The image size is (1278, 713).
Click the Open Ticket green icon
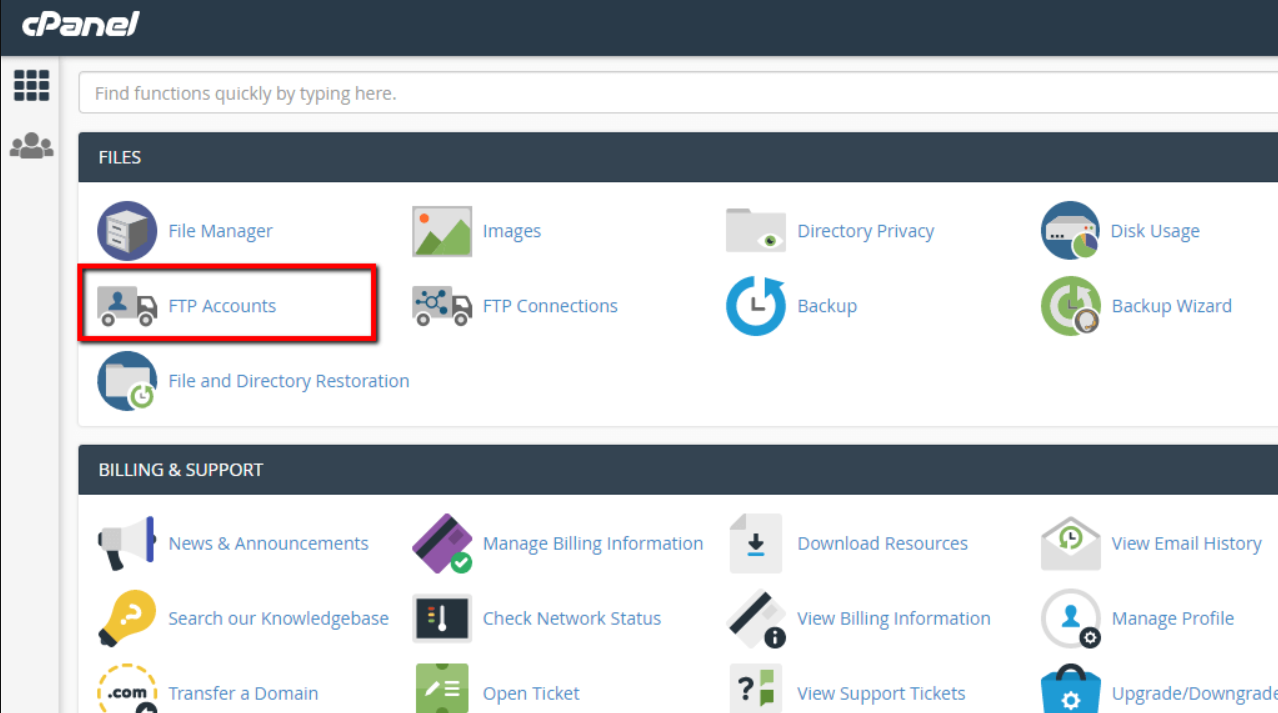(x=442, y=690)
